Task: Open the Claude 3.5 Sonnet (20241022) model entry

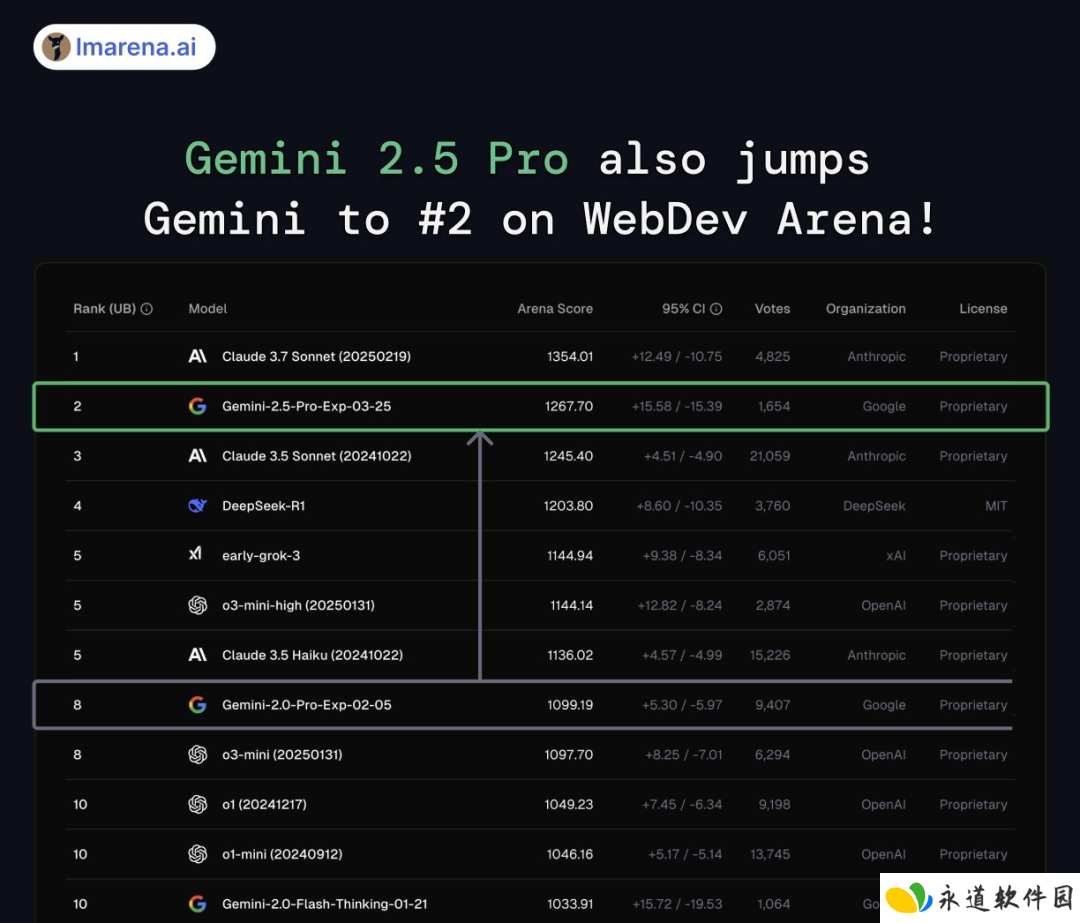Action: pyautogui.click(x=316, y=456)
